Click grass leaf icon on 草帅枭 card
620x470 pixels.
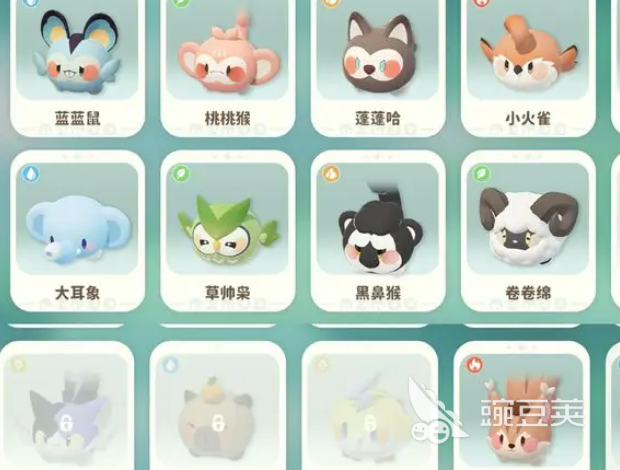coord(181,174)
